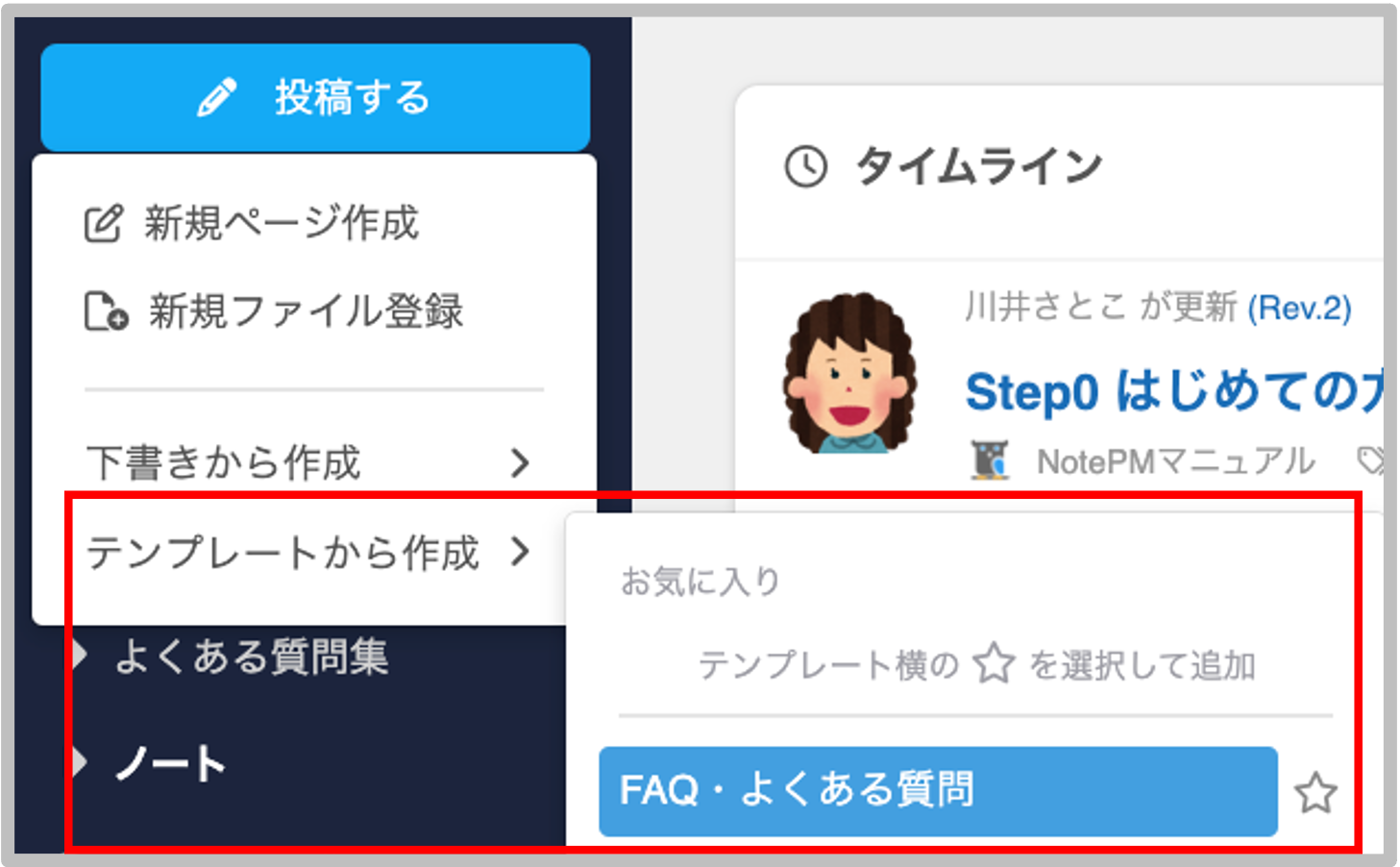Click the 新規ファイル登録 file upload icon

pos(103,310)
